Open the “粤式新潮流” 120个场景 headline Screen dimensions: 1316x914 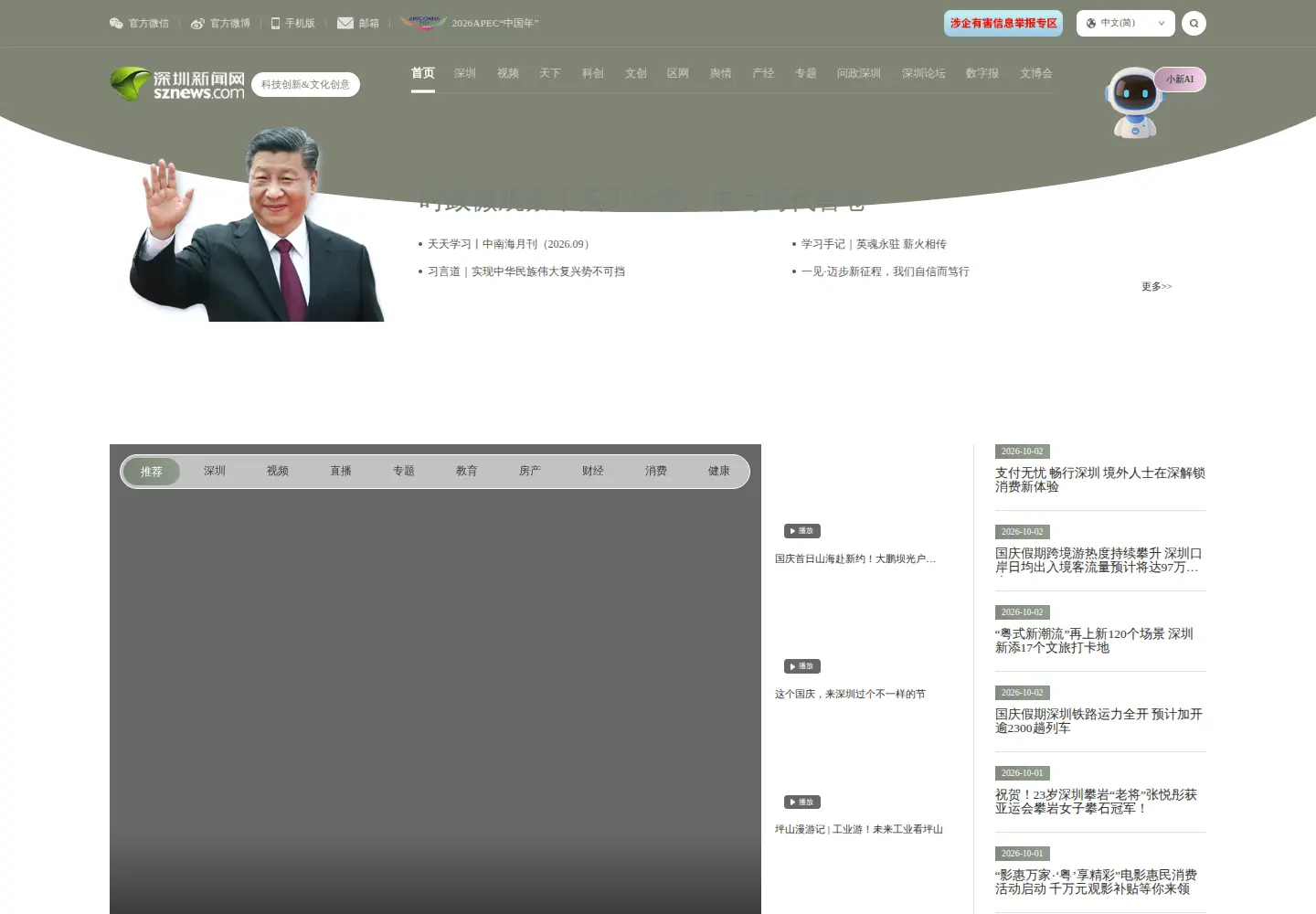coord(1094,641)
